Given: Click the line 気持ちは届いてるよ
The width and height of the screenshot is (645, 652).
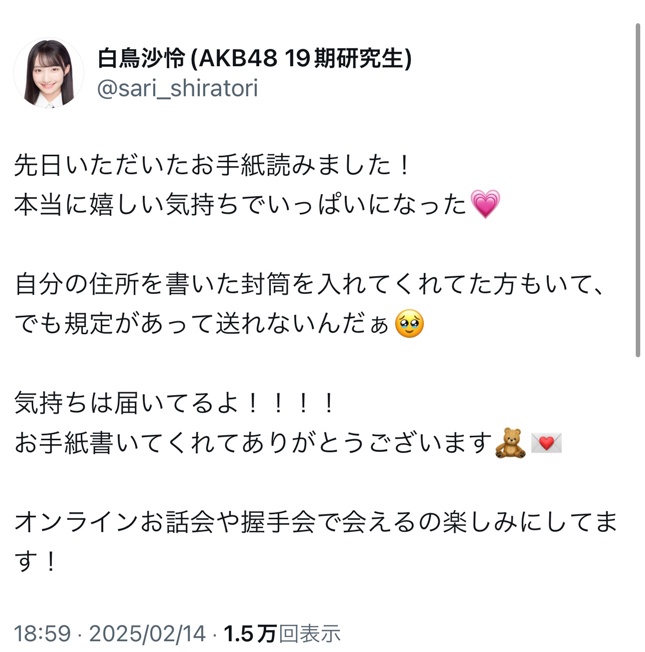Looking at the screenshot, I should pyautogui.click(x=174, y=403).
